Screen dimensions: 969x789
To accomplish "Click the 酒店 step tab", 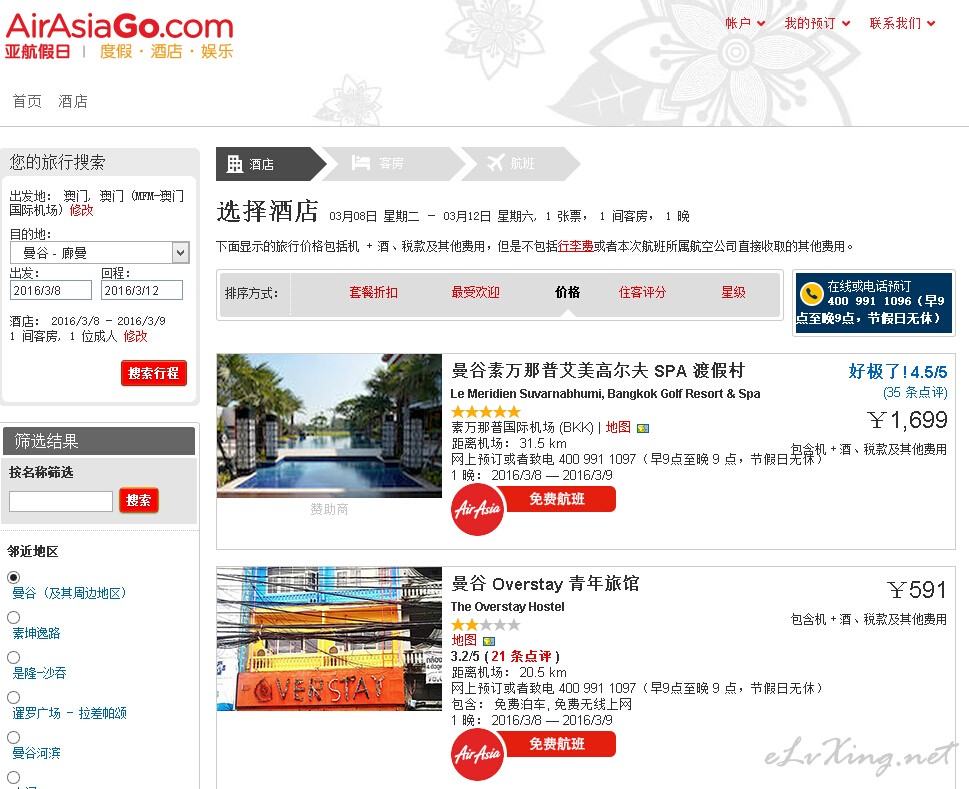I will (x=271, y=164).
